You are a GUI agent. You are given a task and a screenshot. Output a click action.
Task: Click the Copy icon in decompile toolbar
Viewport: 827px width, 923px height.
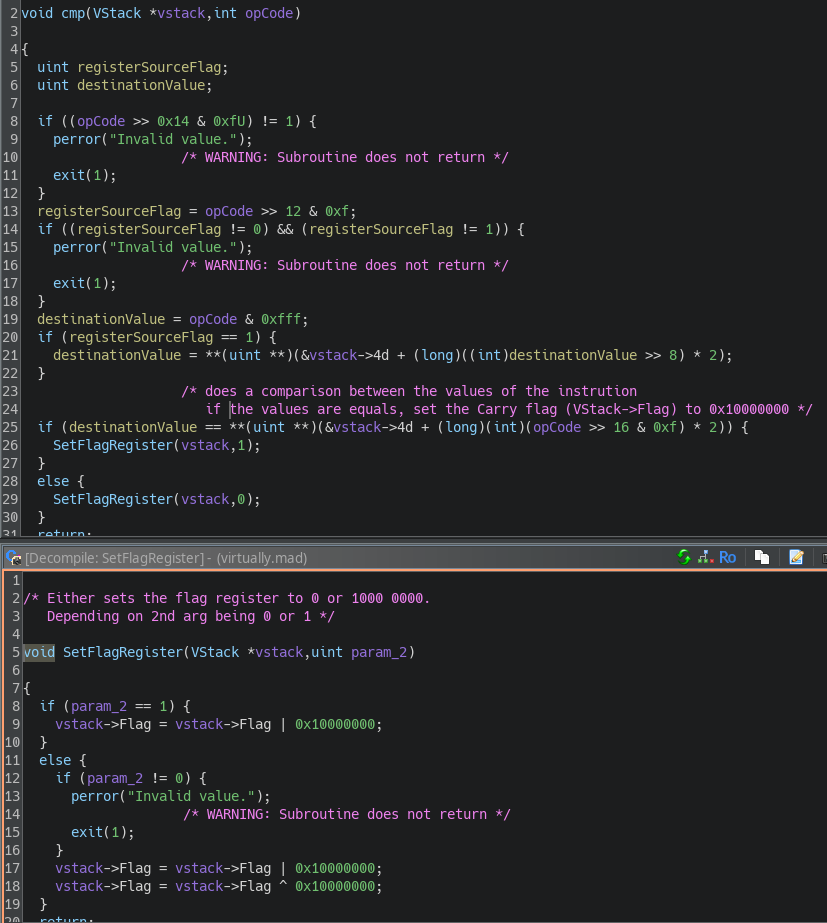[762, 558]
